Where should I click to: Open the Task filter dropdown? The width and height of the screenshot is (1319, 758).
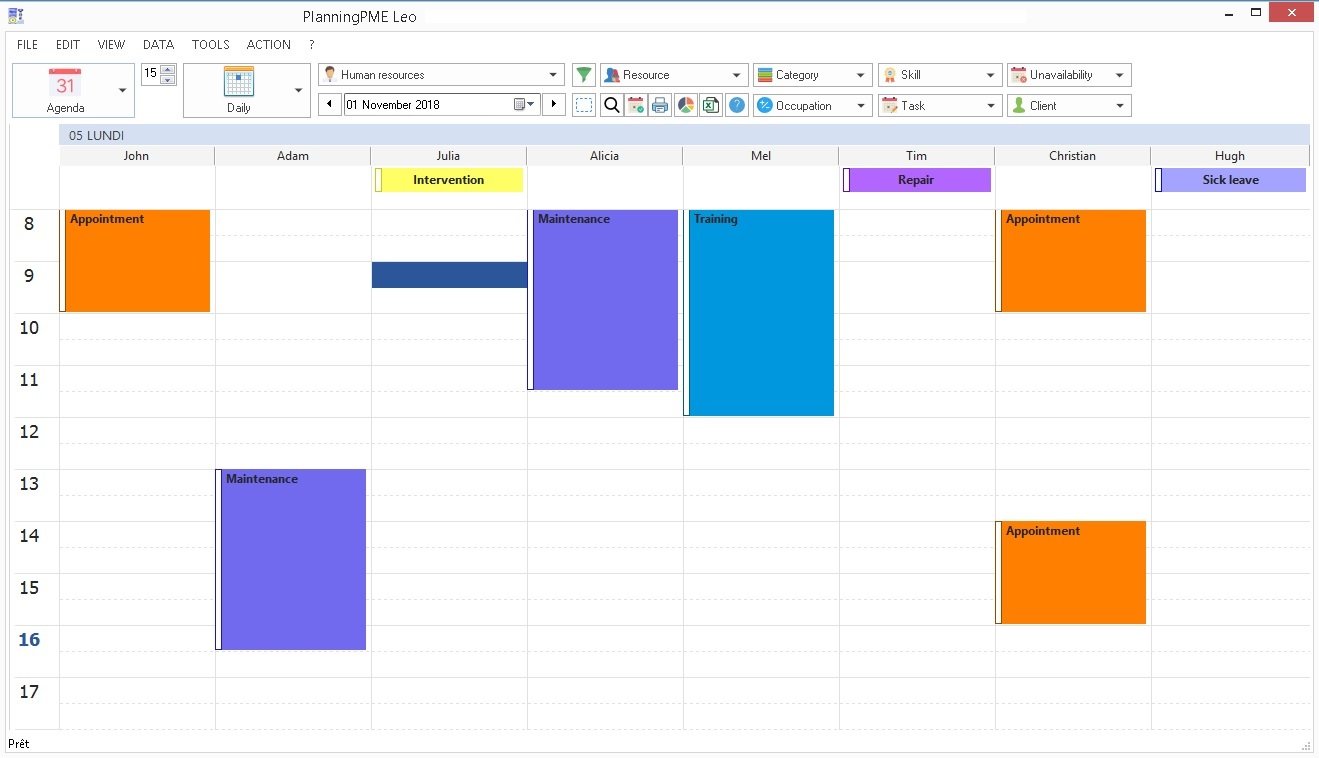940,105
